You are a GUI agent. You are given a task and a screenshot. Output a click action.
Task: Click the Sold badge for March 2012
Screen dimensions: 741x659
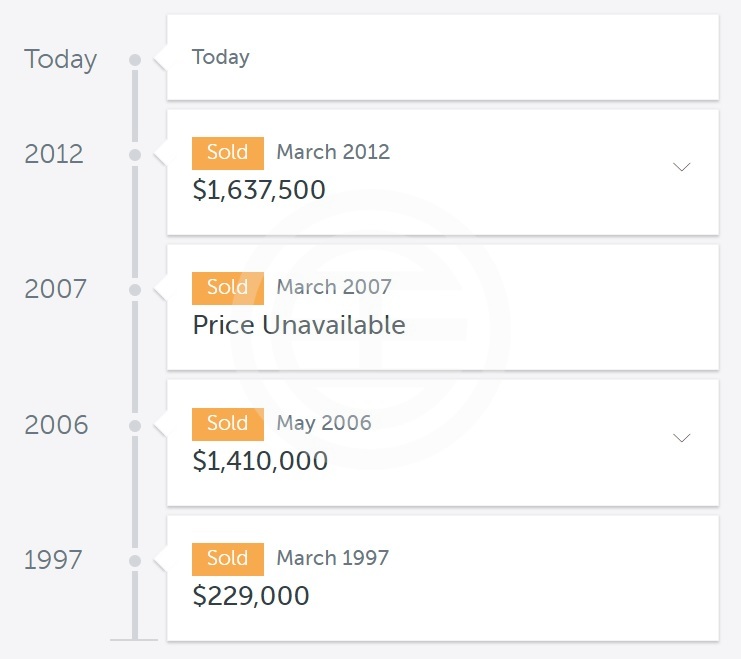tap(227, 153)
